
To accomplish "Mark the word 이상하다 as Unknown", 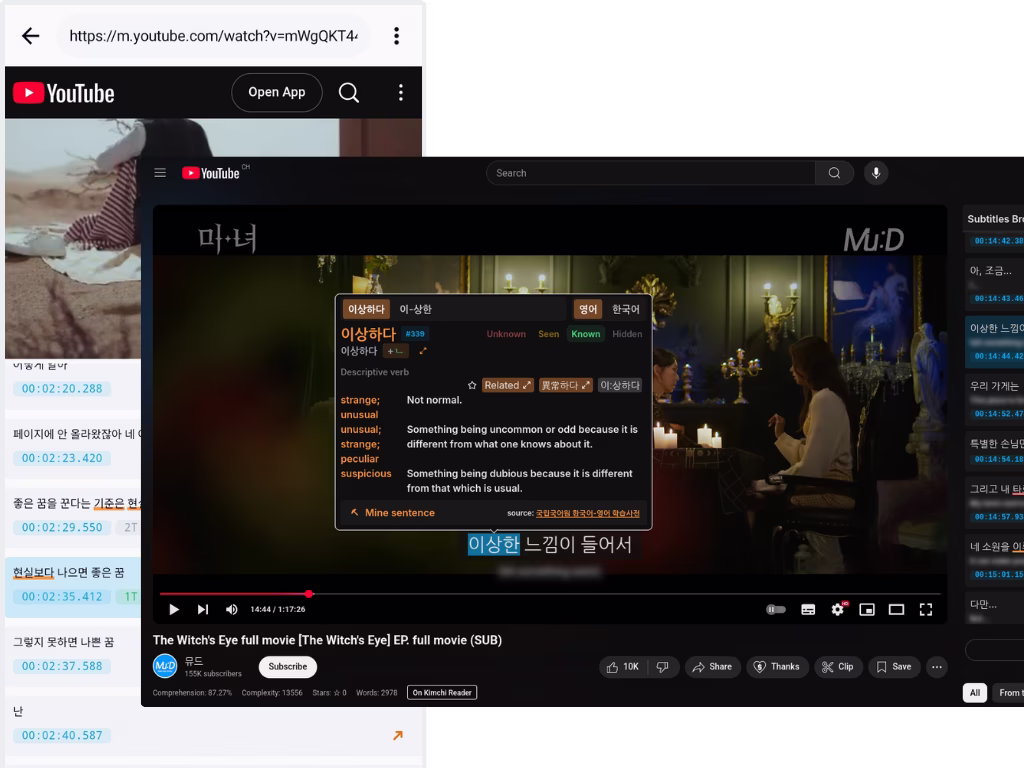I will (x=508, y=334).
